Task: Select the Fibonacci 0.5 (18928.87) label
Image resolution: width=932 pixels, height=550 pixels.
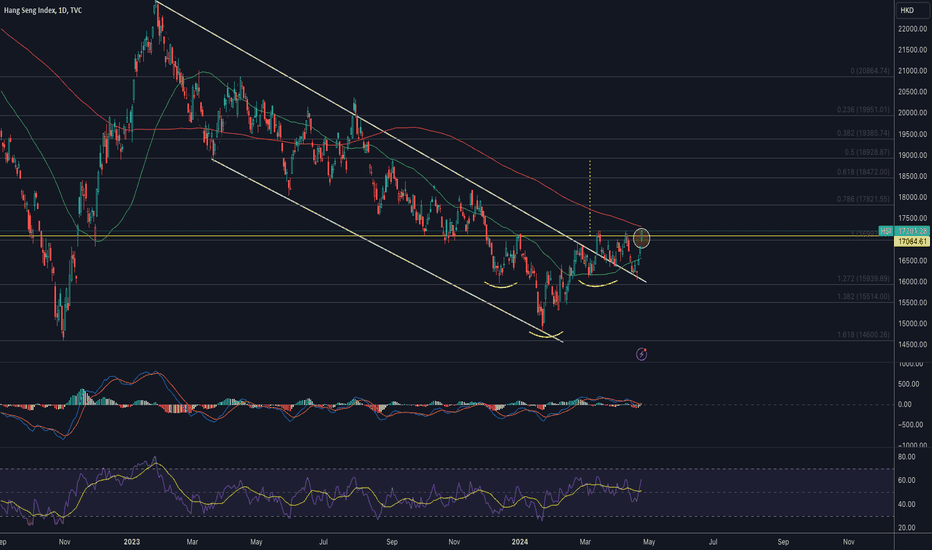Action: click(x=867, y=153)
